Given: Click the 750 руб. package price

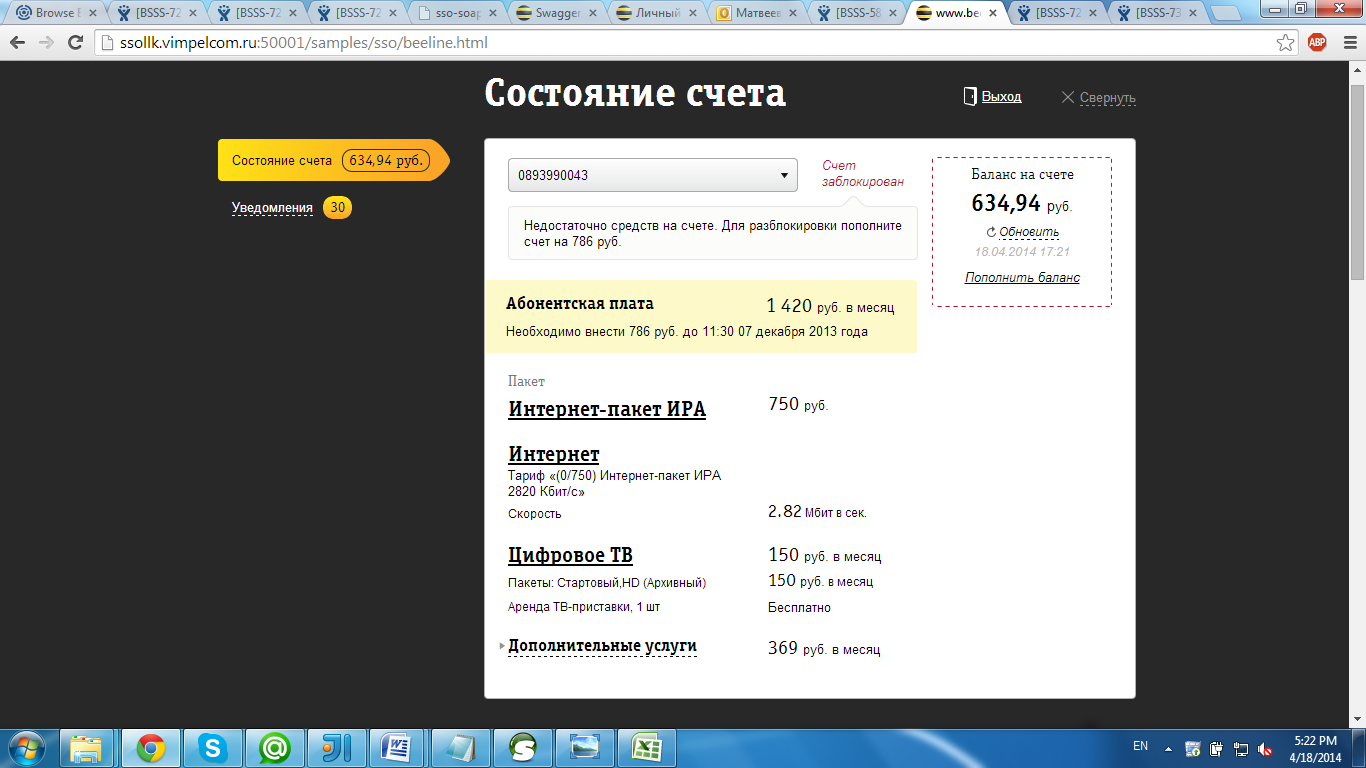Looking at the screenshot, I should pyautogui.click(x=798, y=404).
